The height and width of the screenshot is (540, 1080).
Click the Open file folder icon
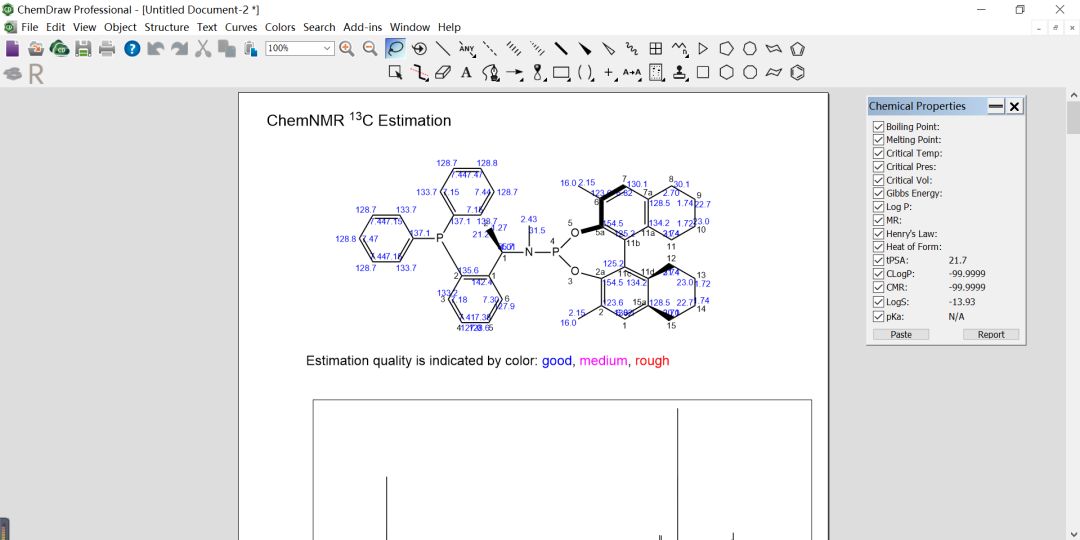pyautogui.click(x=36, y=48)
